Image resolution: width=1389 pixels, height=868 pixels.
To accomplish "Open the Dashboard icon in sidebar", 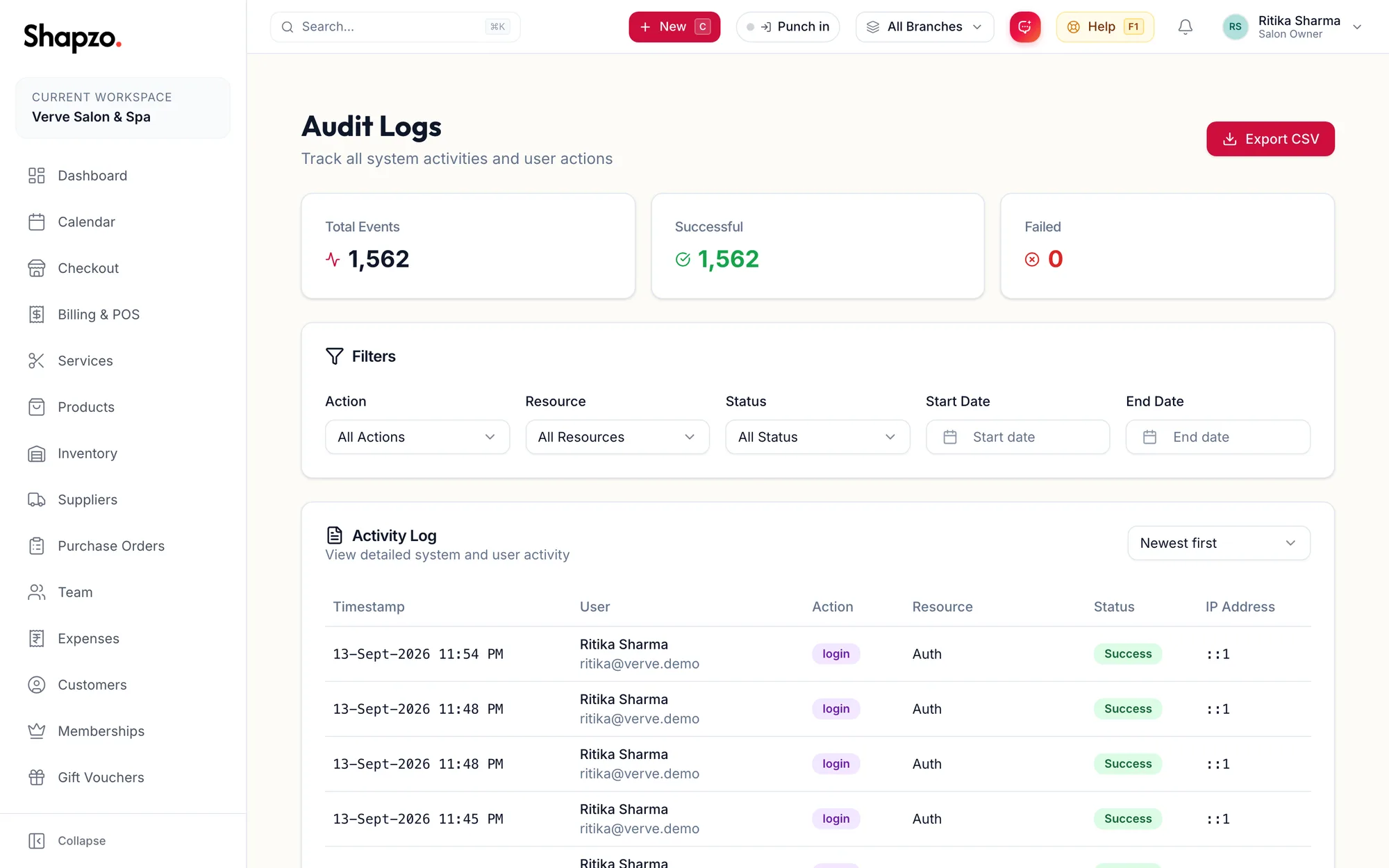I will [x=36, y=176].
